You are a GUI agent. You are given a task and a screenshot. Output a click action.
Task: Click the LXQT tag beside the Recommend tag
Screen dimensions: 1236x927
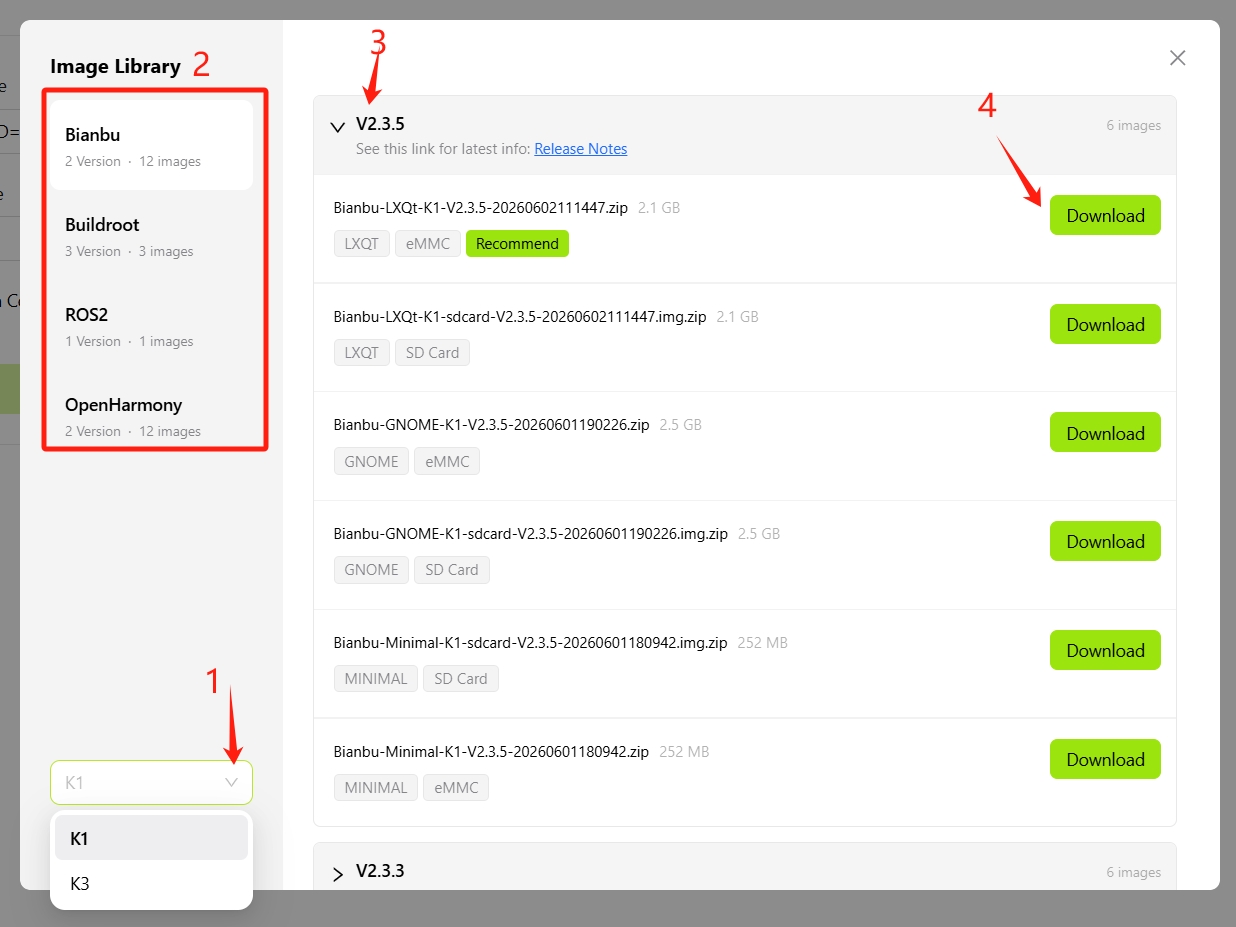(362, 243)
